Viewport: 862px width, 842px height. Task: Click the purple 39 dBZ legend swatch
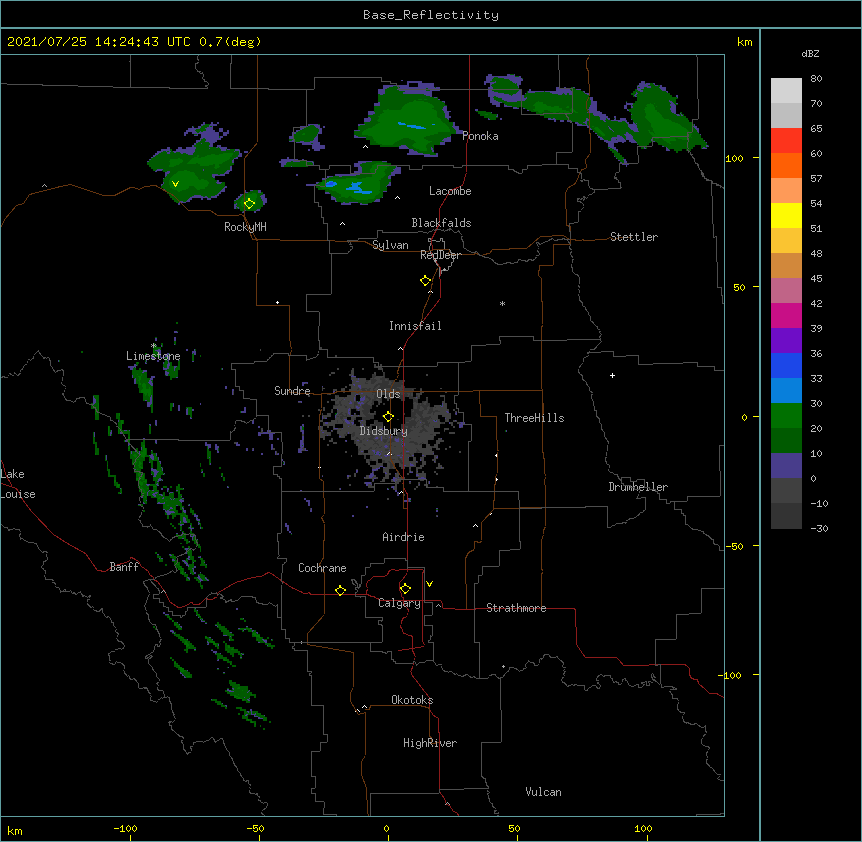click(786, 341)
